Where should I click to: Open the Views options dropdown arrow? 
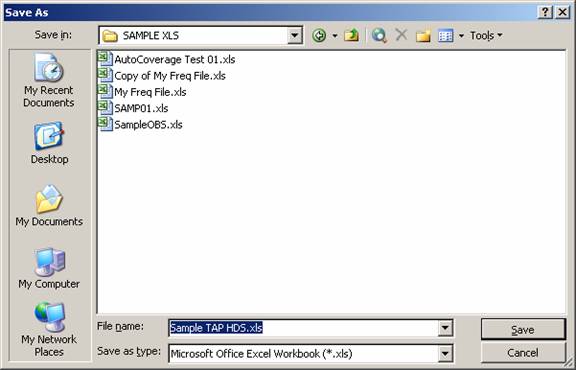click(461, 36)
